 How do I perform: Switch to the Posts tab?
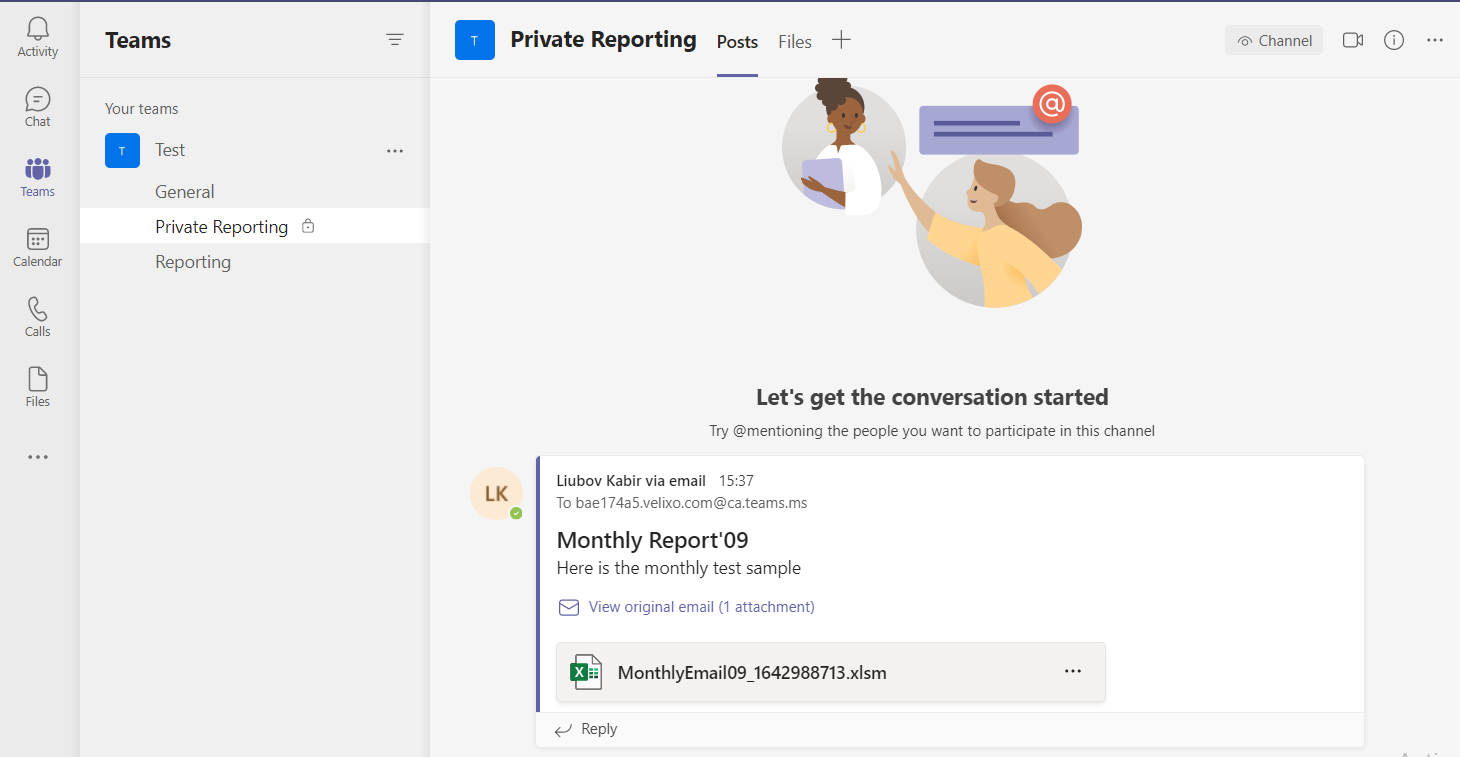[x=737, y=42]
